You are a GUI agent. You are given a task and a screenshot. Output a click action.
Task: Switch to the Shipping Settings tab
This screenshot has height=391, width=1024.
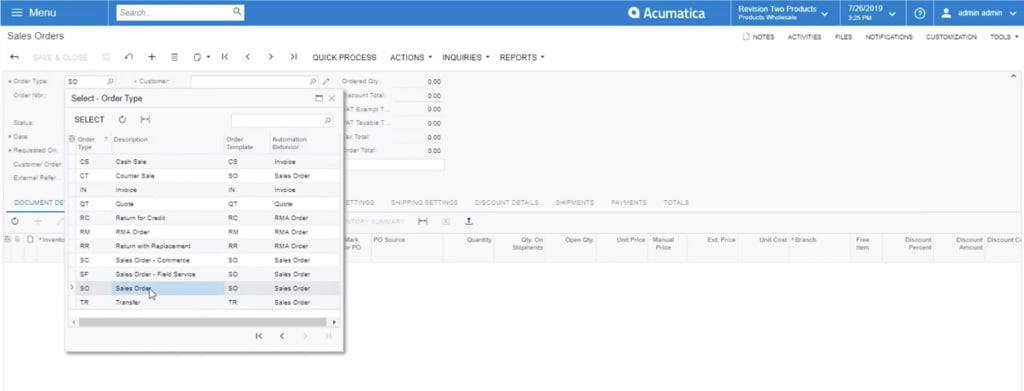coord(424,203)
